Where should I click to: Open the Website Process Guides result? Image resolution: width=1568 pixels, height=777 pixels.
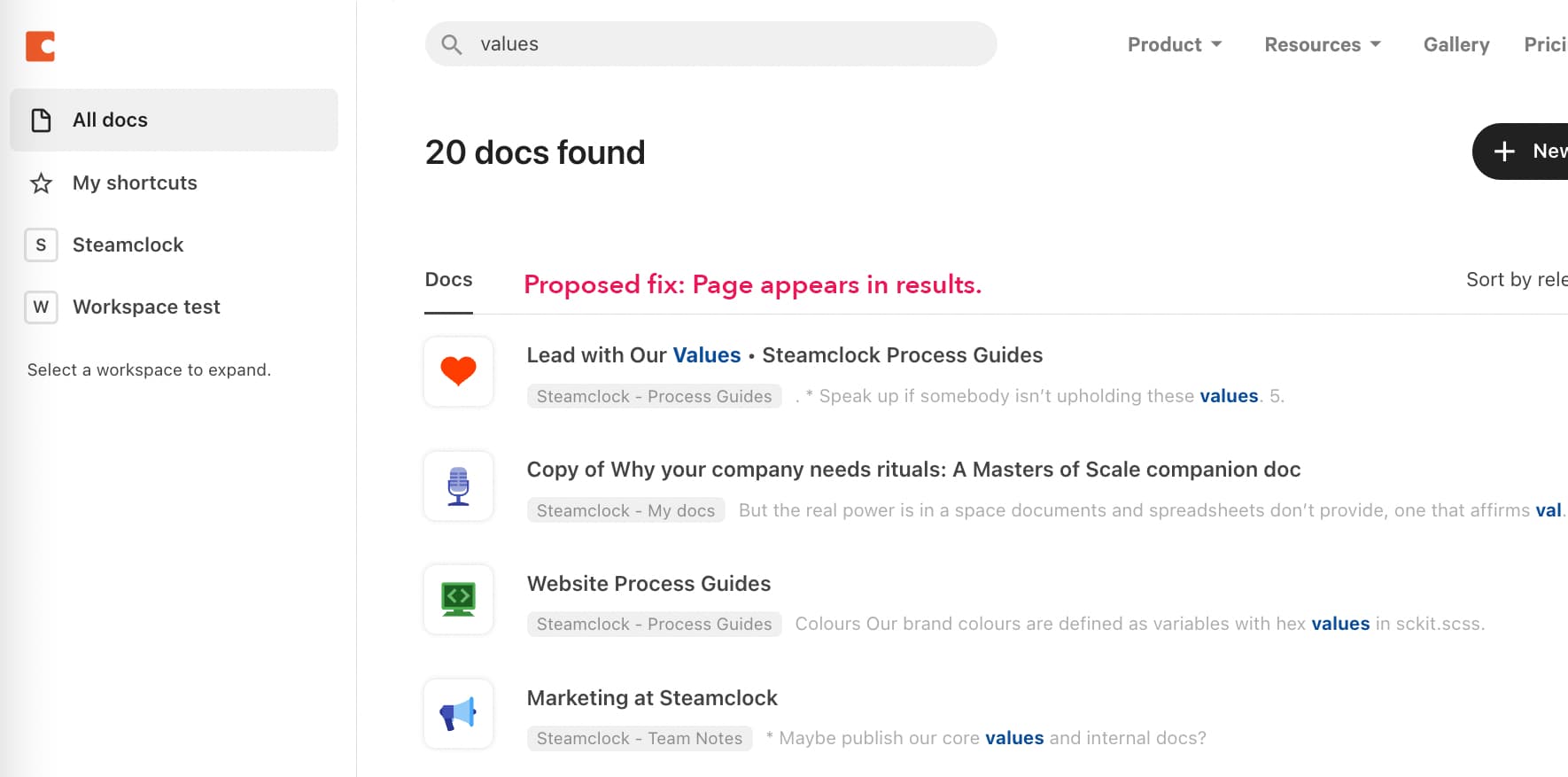(648, 584)
